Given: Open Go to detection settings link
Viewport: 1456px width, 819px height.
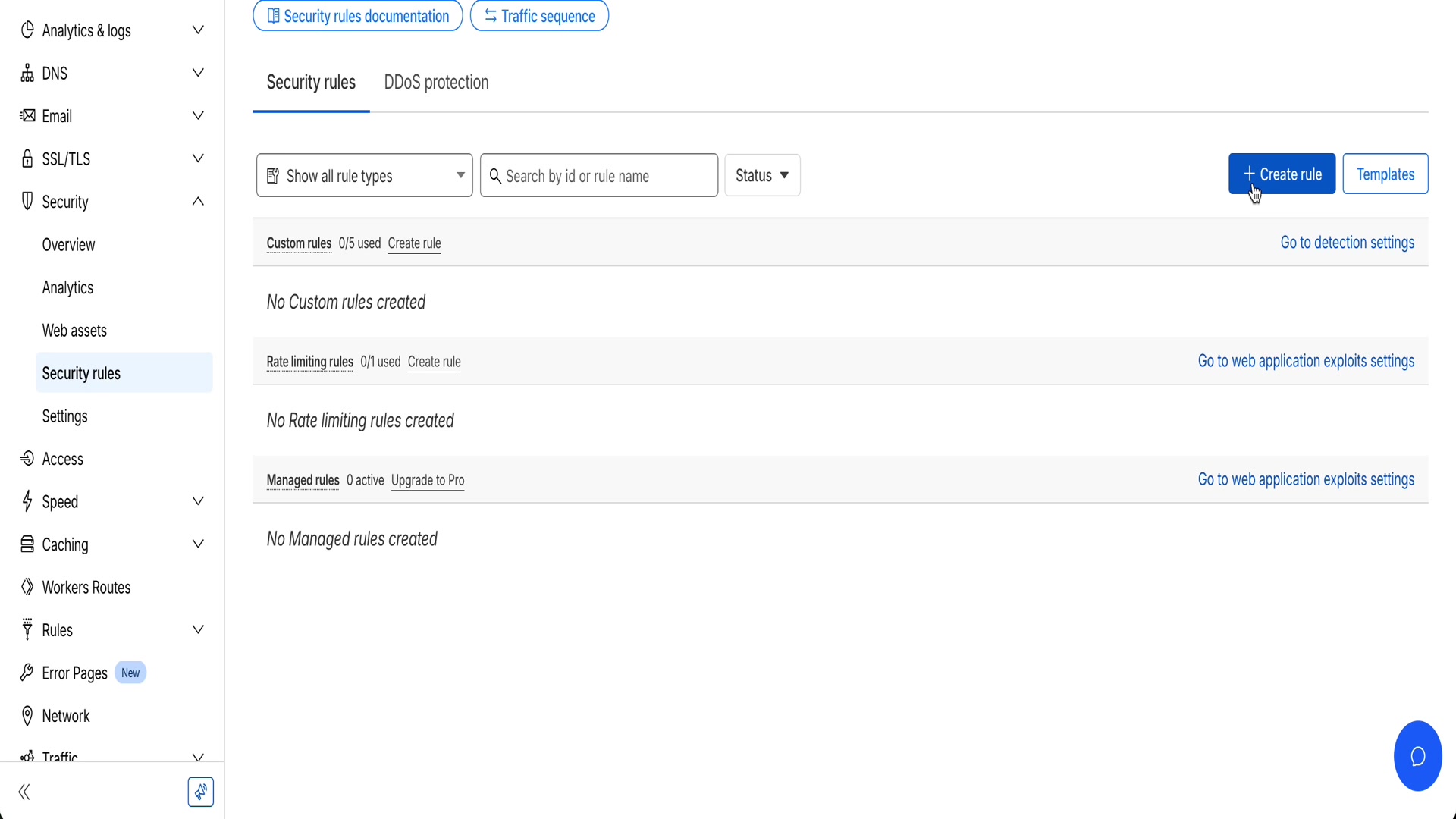Looking at the screenshot, I should click(x=1348, y=242).
